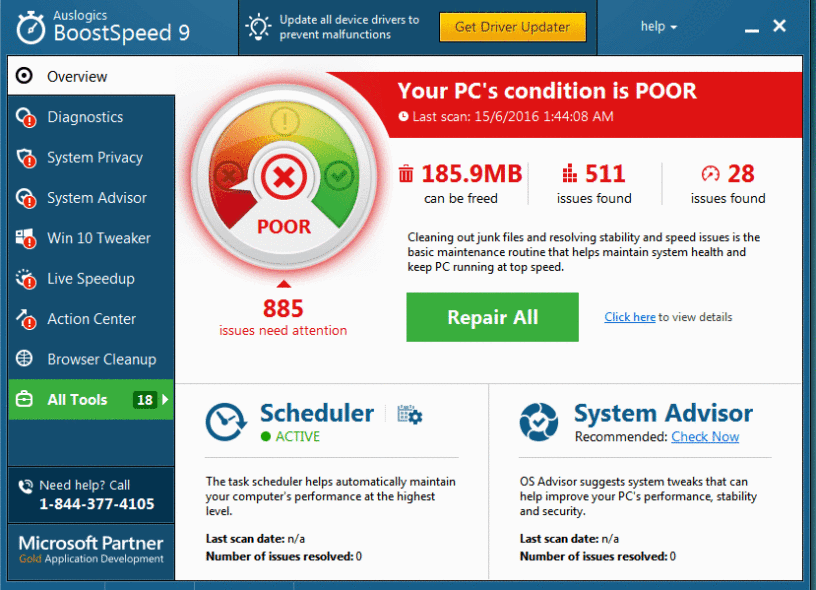Click the Live Speedup icon
Image resolution: width=816 pixels, height=590 pixels.
click(x=26, y=279)
